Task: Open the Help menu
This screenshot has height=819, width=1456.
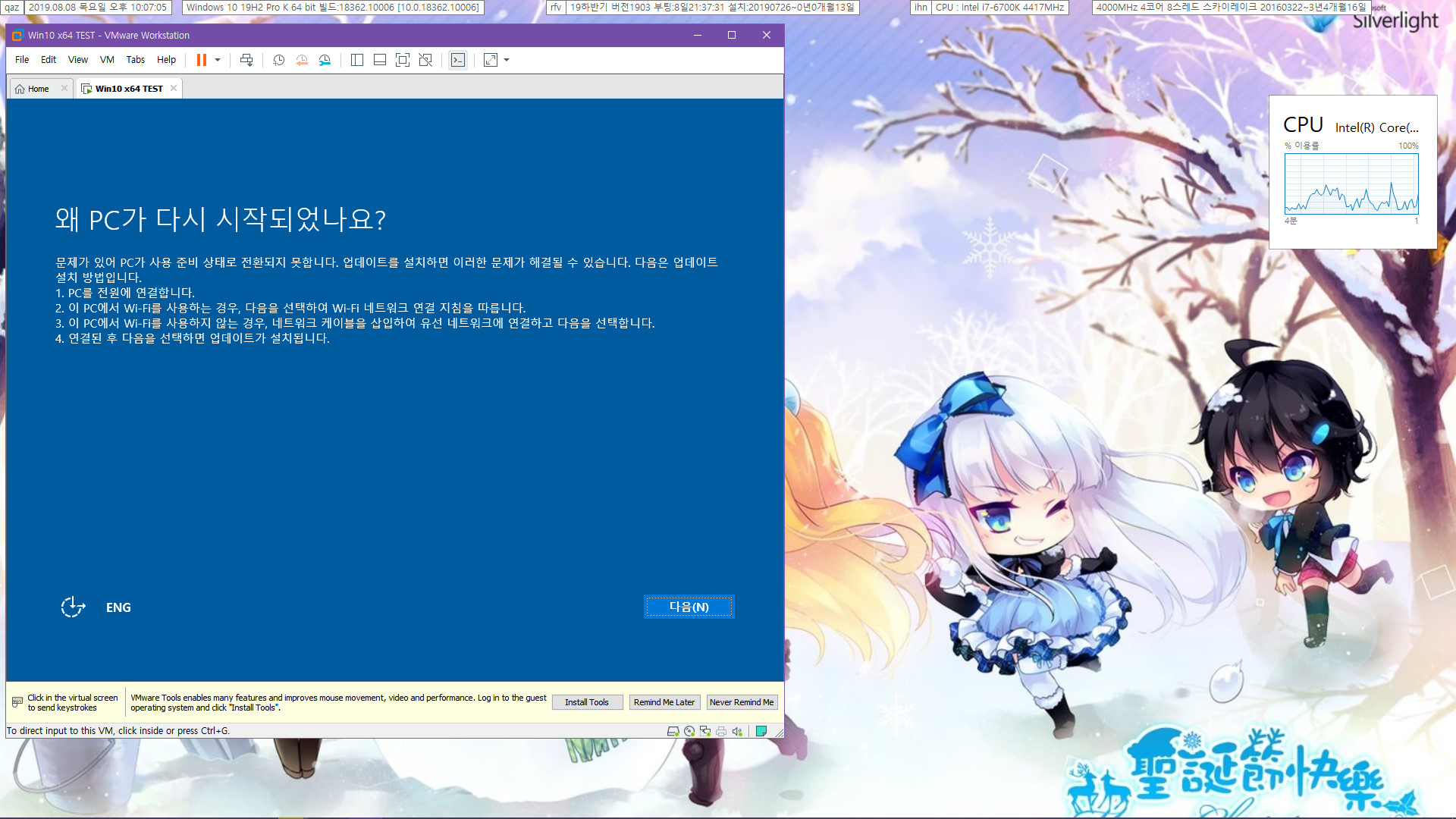Action: tap(166, 60)
